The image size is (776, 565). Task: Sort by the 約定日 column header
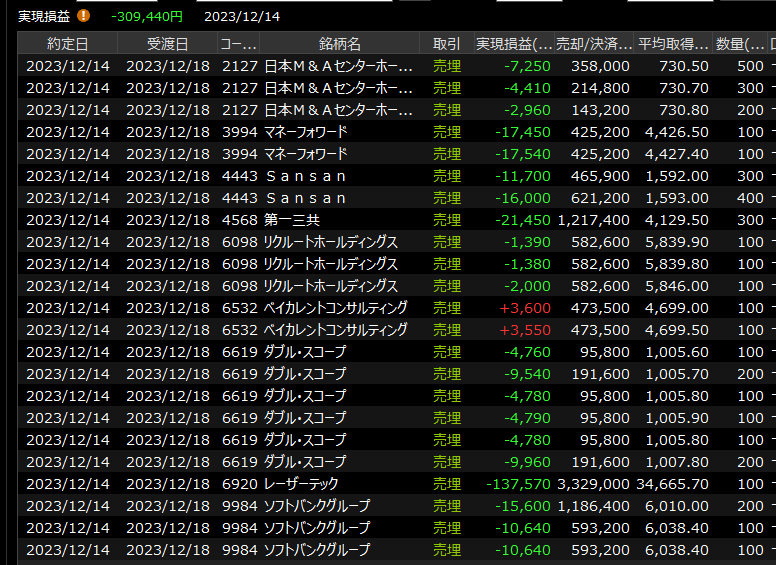click(x=68, y=44)
